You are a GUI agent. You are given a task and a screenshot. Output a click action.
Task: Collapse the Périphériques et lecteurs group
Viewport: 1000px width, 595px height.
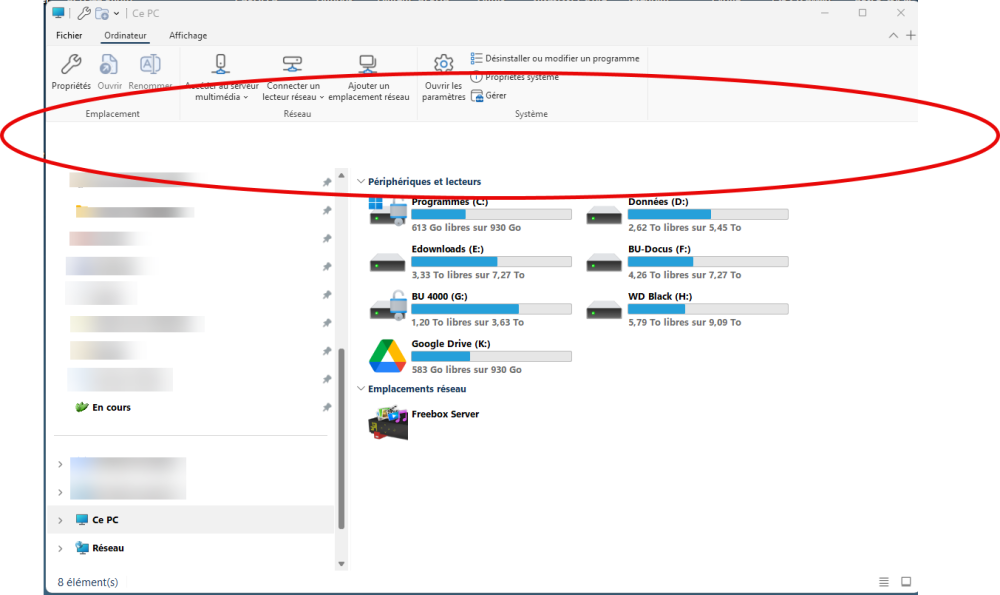click(360, 182)
